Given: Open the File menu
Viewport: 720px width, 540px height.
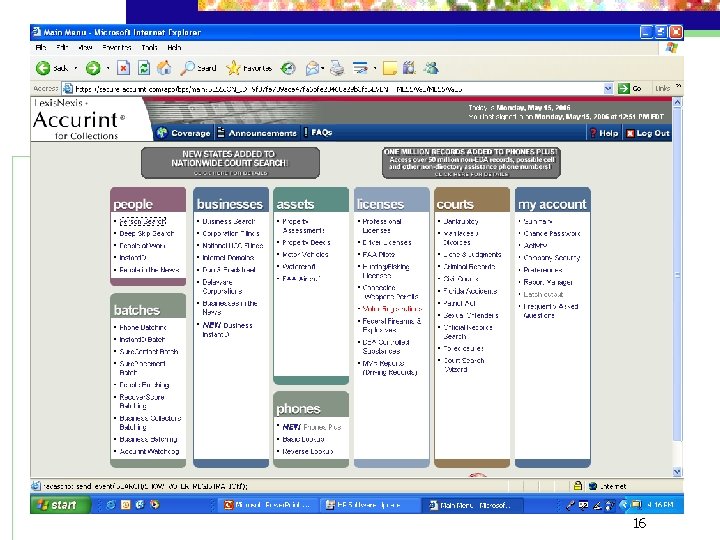Looking at the screenshot, I should 41,47.
